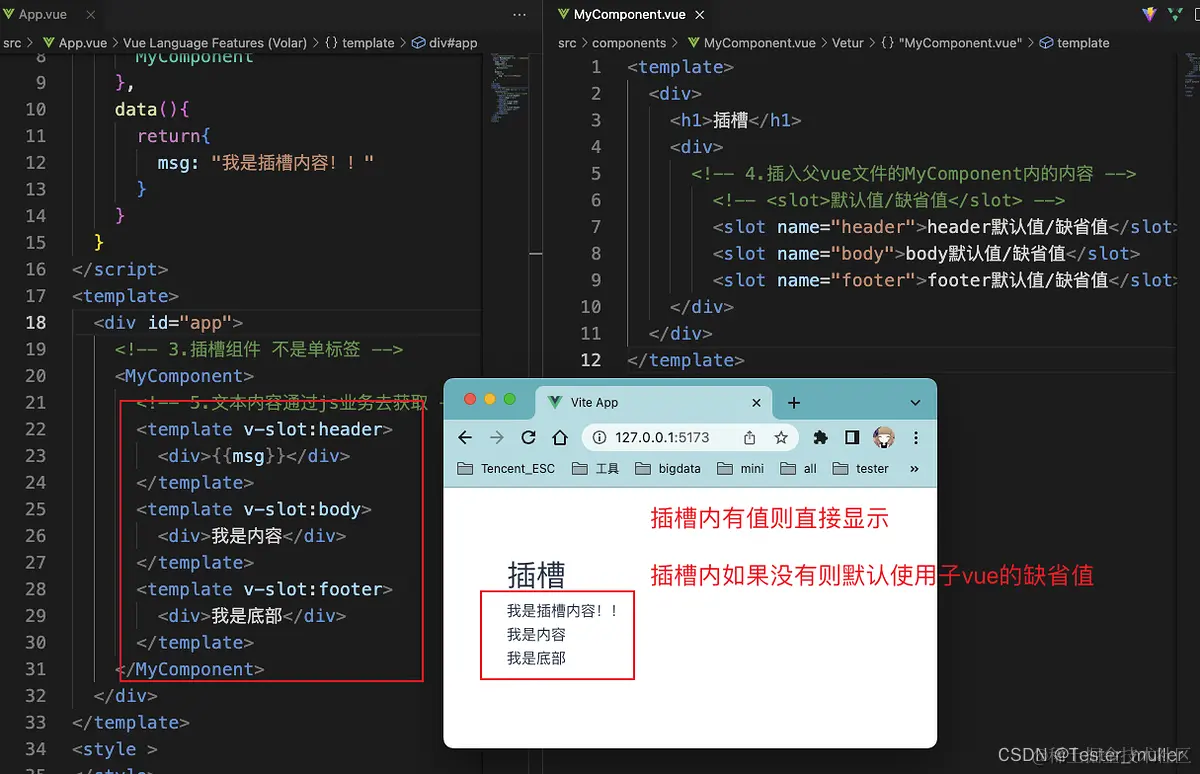Show more bookmarks overflow chevron
1200x774 pixels.
point(914,468)
